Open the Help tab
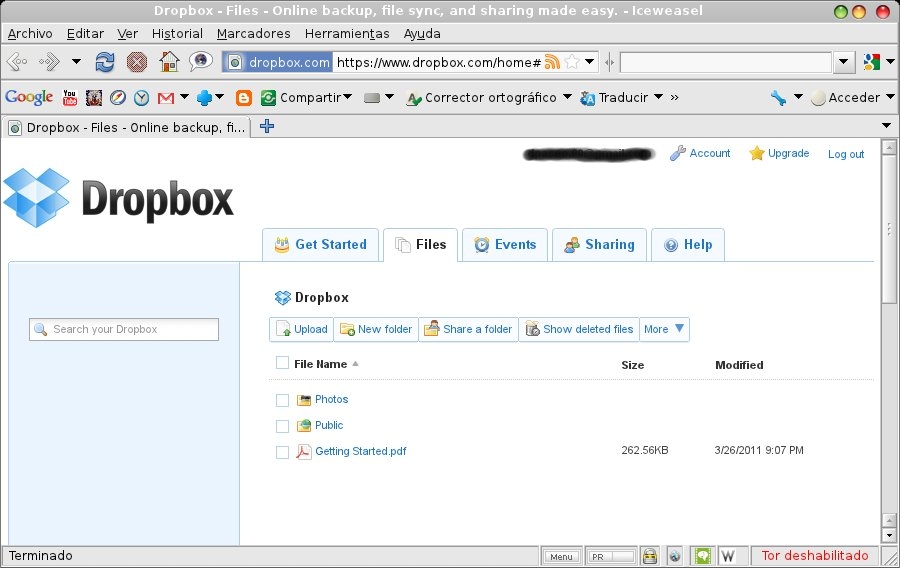900x568 pixels. (688, 245)
